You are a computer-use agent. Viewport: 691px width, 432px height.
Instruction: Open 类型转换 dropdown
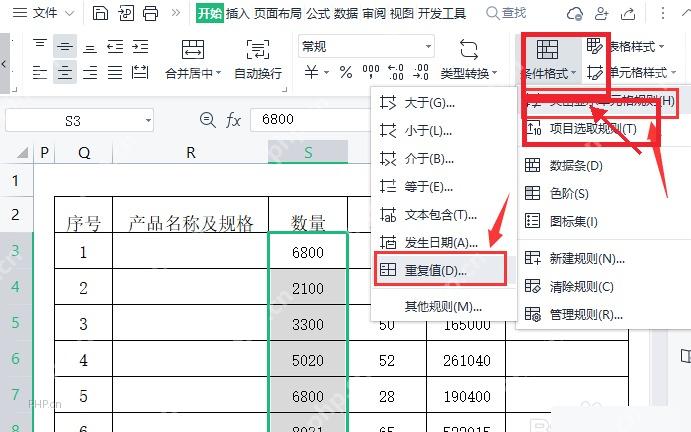coord(469,73)
